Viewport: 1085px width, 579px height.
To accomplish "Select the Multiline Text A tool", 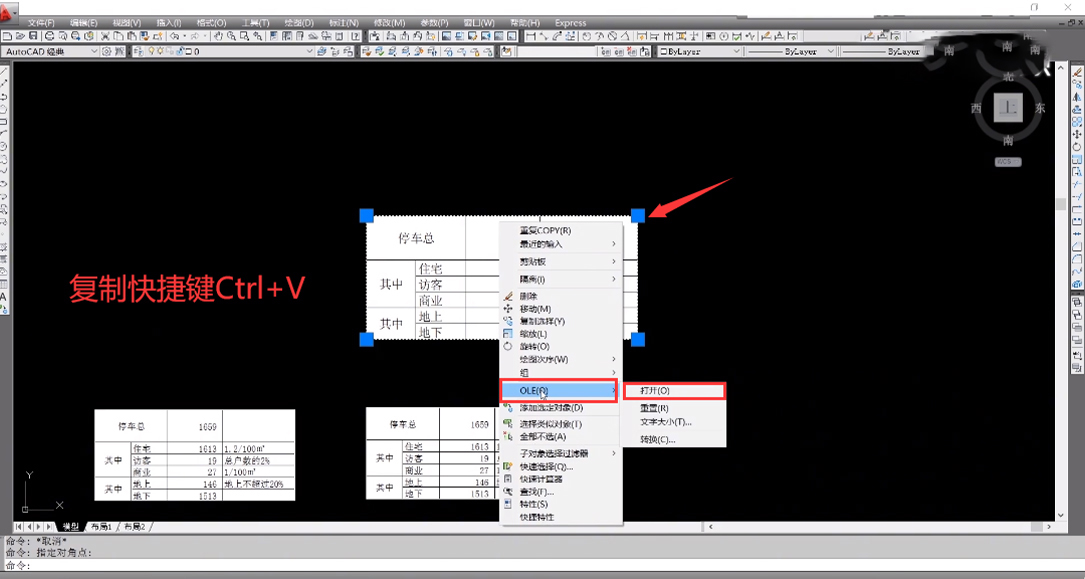I will (3, 296).
